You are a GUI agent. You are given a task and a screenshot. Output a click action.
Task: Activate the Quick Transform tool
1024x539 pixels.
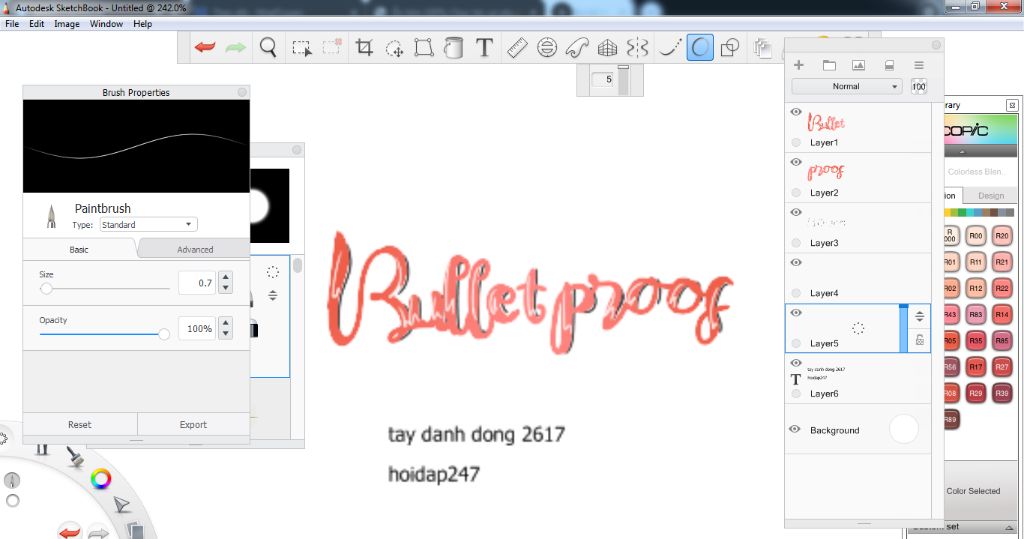[394, 48]
